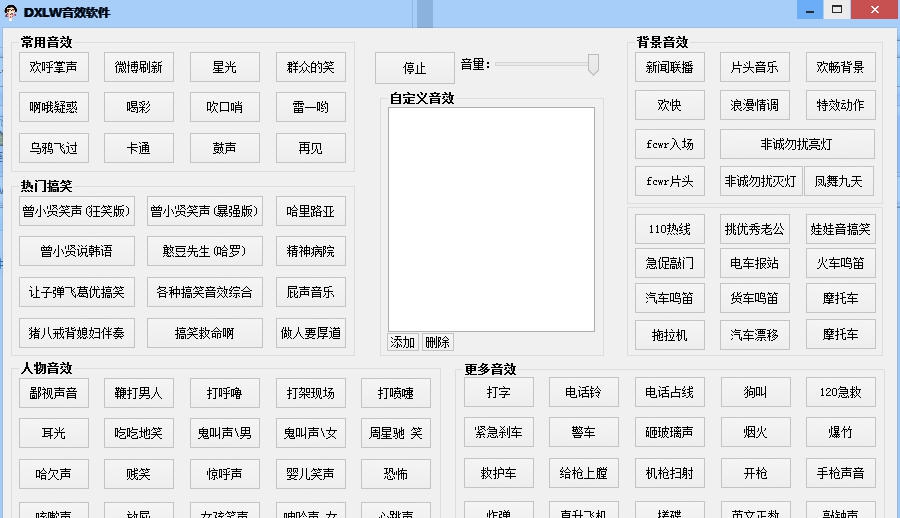Add a custom sound with 添加
Viewport: 900px width, 518px height.
(402, 342)
